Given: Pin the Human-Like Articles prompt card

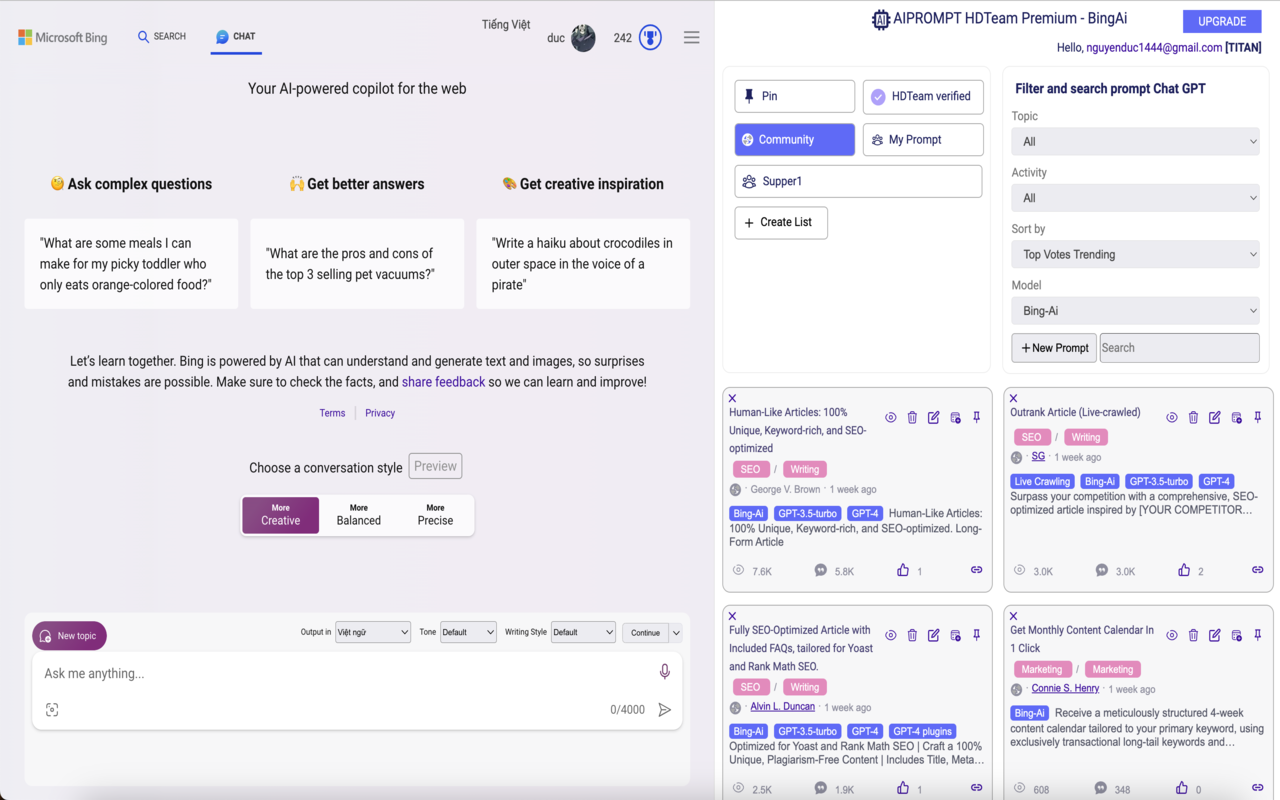Looking at the screenshot, I should point(977,417).
